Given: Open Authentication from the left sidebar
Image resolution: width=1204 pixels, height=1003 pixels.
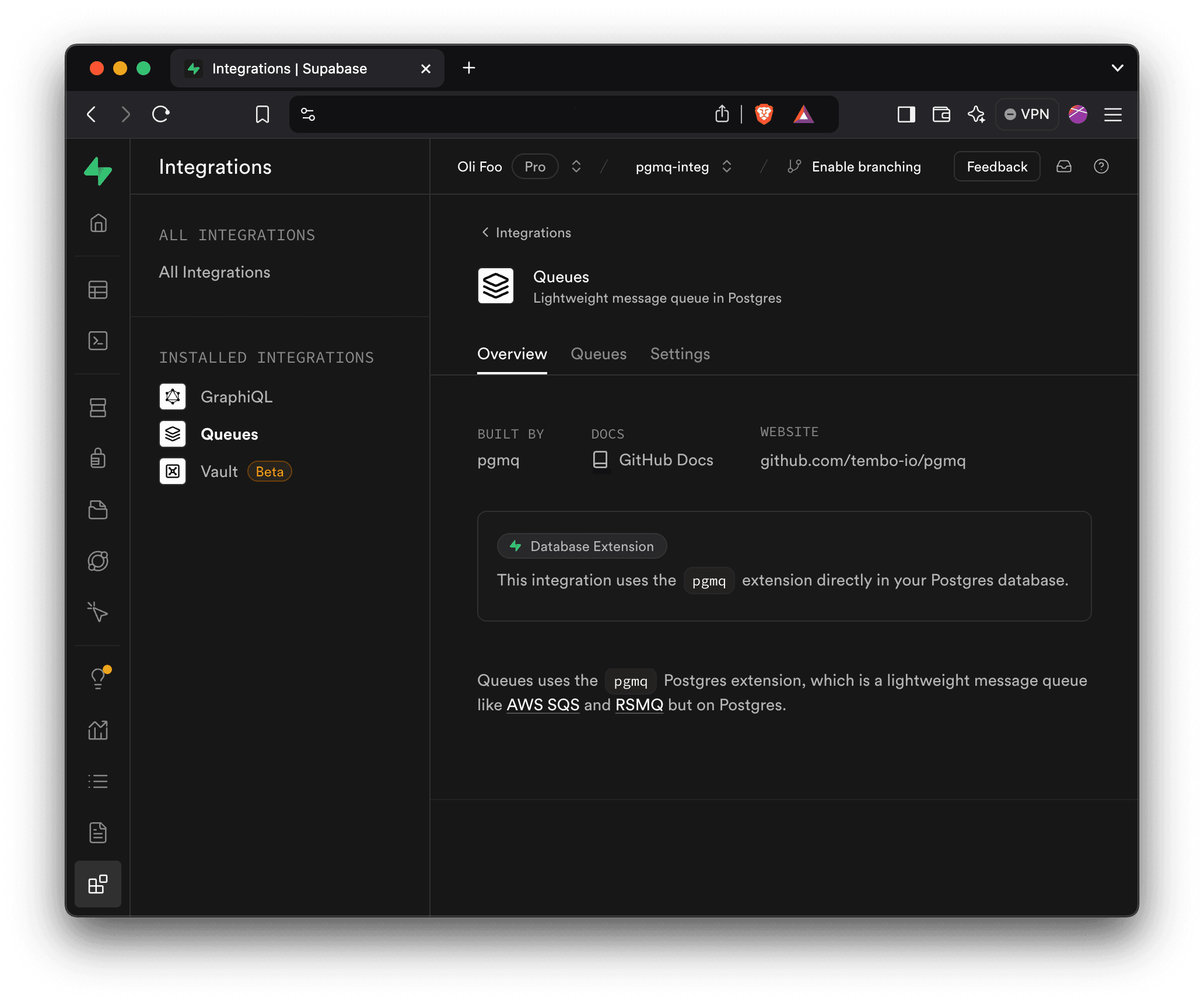Looking at the screenshot, I should 98,458.
